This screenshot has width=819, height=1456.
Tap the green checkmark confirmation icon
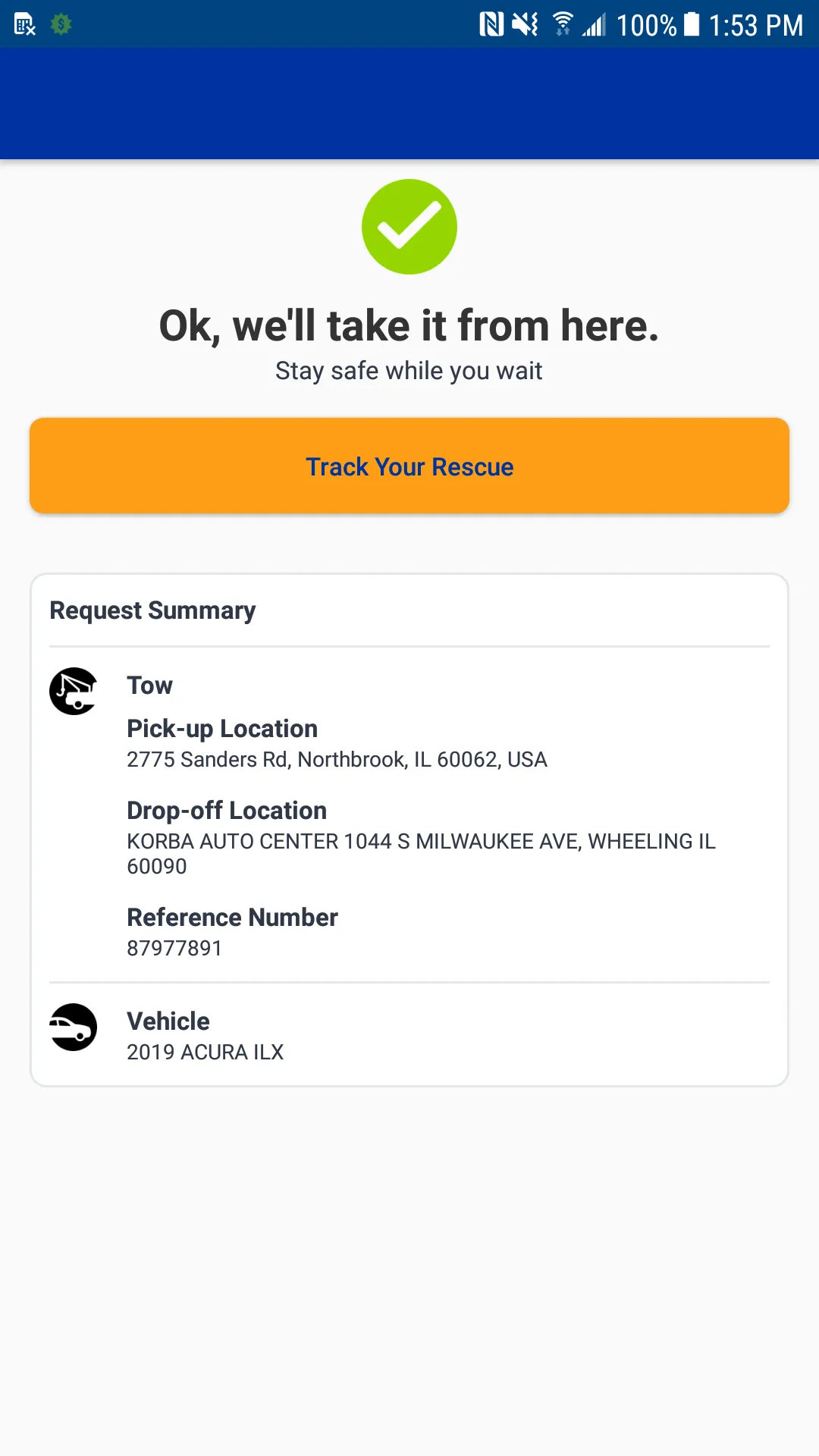click(x=409, y=227)
